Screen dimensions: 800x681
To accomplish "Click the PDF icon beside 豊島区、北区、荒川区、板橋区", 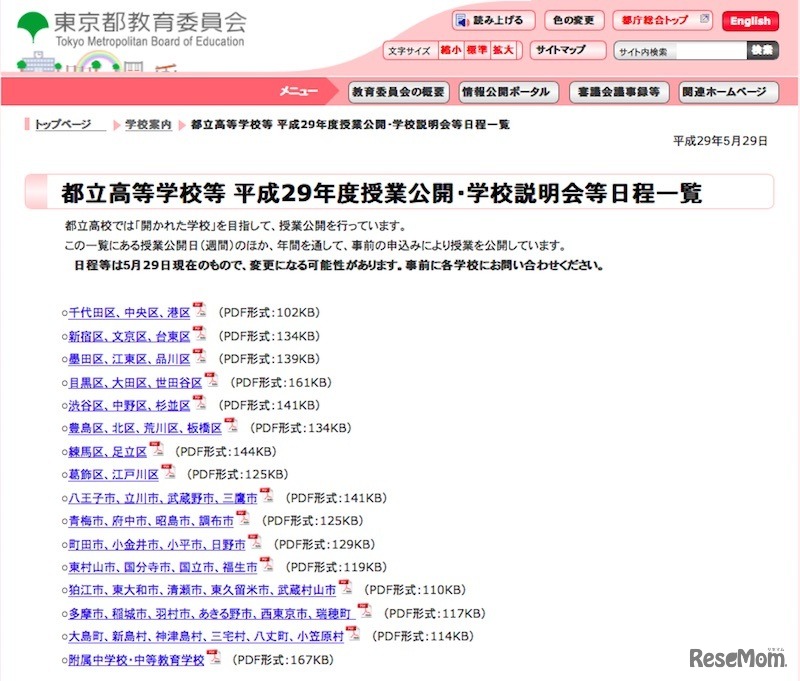I will [x=231, y=424].
